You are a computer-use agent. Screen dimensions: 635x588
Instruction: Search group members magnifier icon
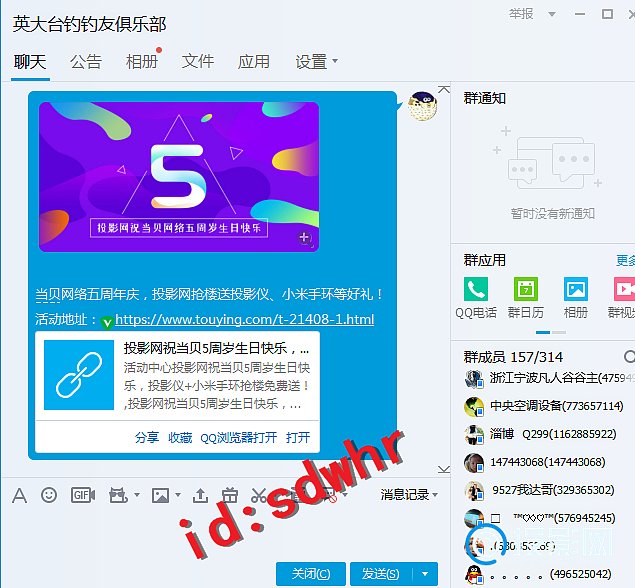[x=629, y=357]
